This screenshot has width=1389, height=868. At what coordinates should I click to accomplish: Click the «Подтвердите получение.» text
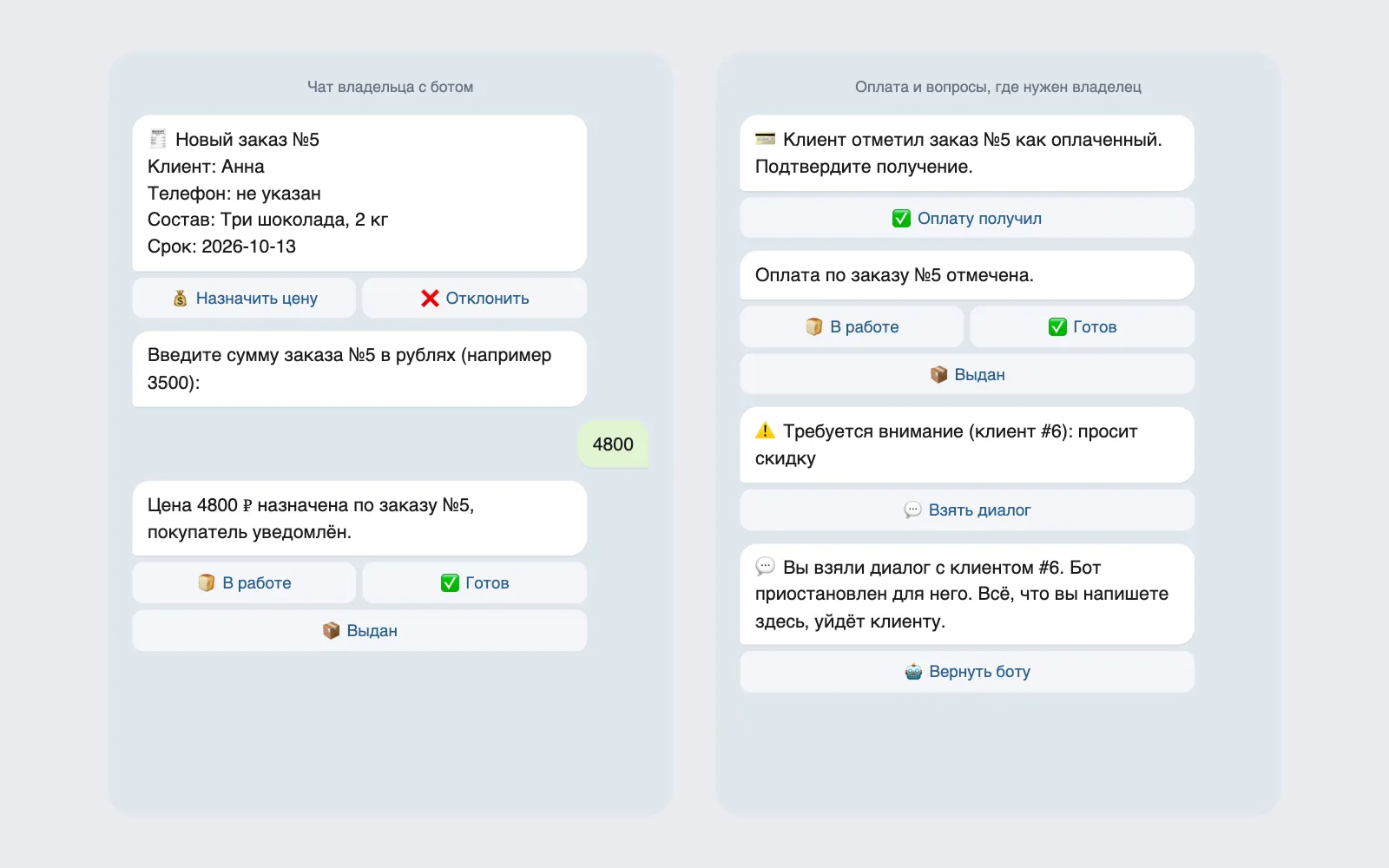[x=864, y=167]
